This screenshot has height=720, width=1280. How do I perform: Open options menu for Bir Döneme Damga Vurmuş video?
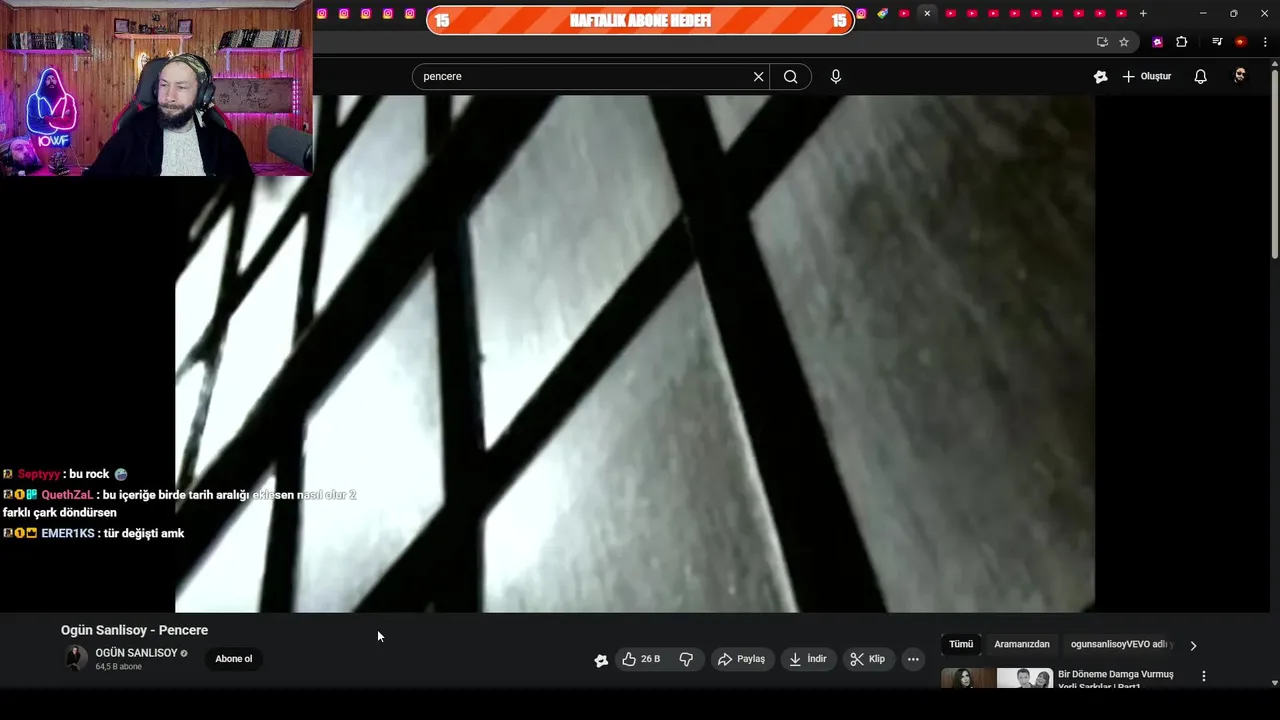pyautogui.click(x=1204, y=676)
